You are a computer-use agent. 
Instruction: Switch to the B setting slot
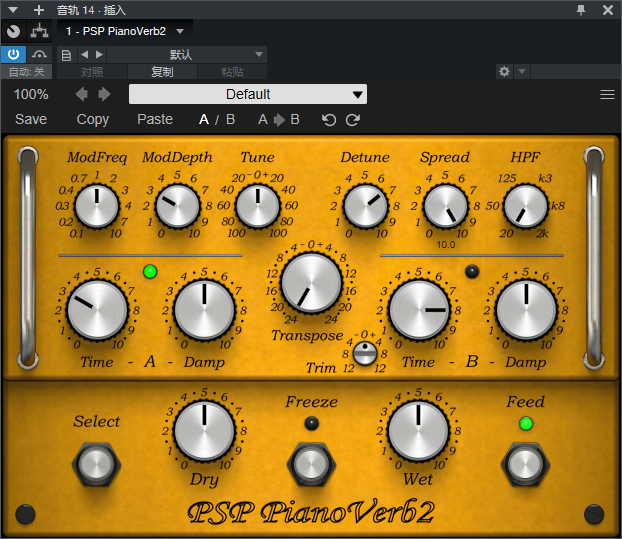click(x=230, y=119)
